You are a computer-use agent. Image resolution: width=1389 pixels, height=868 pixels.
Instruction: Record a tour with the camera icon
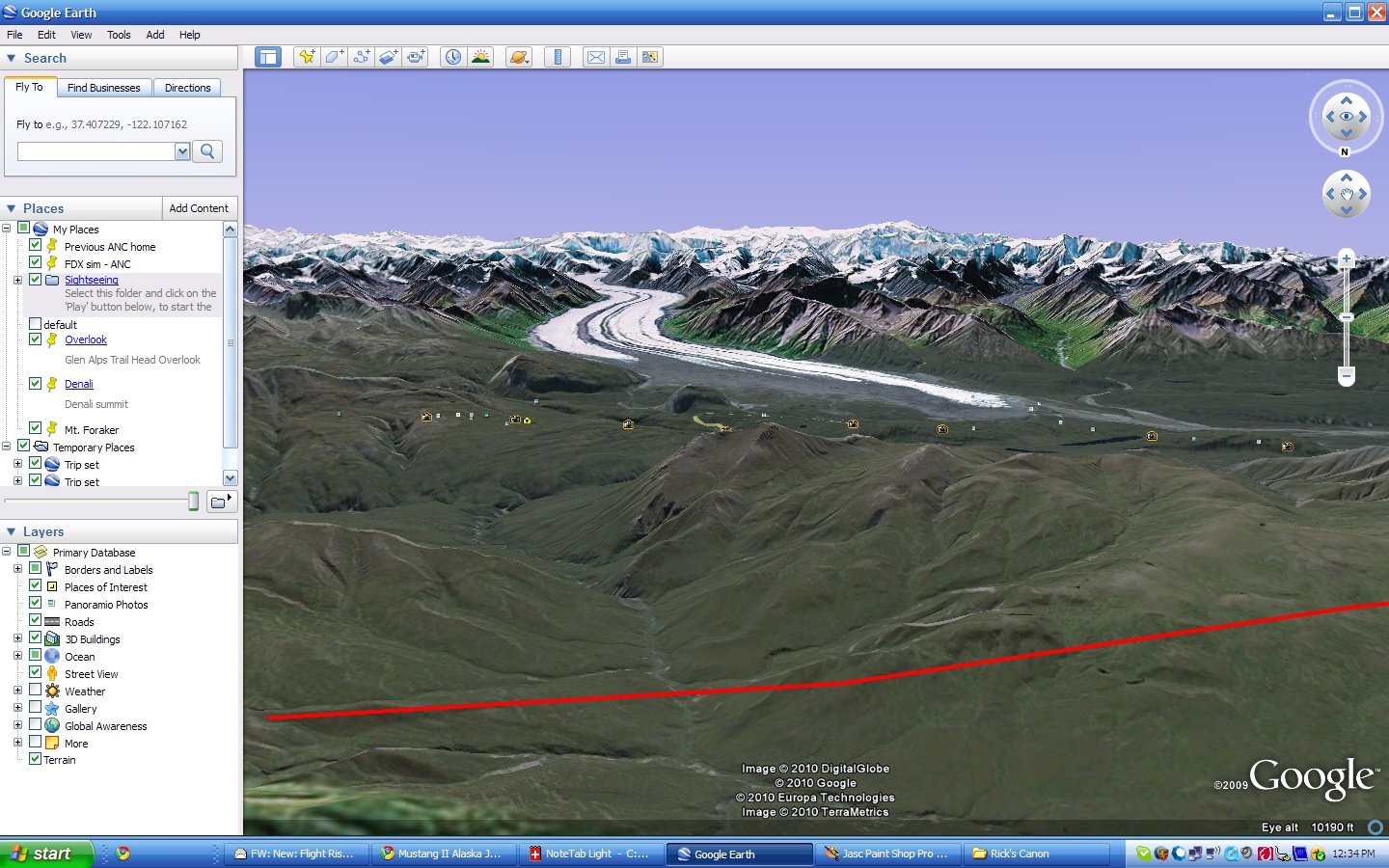tap(416, 57)
